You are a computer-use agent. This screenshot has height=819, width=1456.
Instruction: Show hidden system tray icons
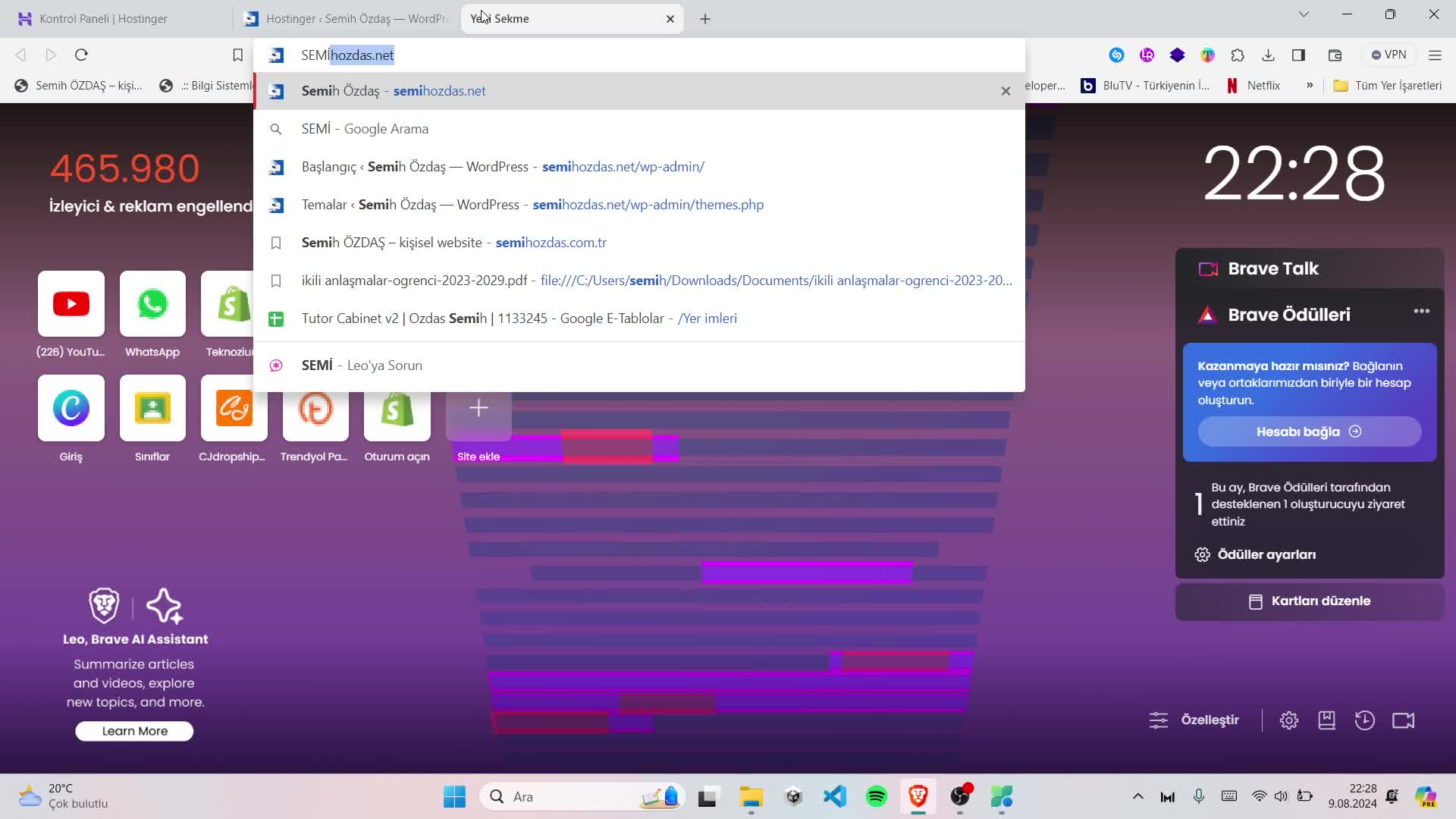[1138, 796]
